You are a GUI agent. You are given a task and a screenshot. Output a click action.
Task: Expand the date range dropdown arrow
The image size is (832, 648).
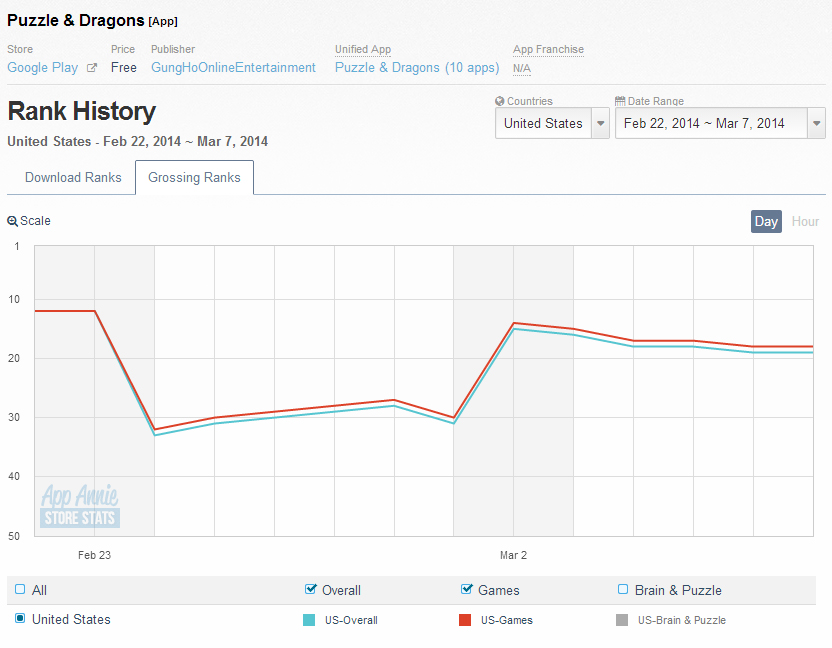point(817,124)
